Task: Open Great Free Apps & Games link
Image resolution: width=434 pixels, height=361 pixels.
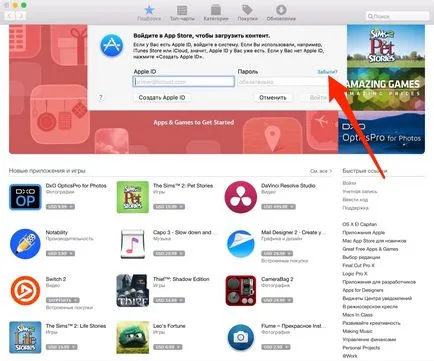Action: pyautogui.click(x=370, y=249)
